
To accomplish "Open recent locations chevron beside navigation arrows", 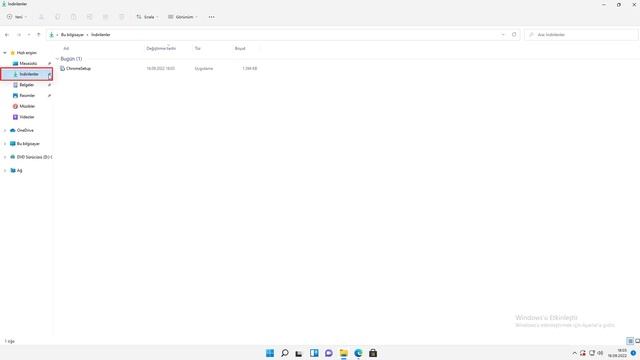I will [x=29, y=35].
